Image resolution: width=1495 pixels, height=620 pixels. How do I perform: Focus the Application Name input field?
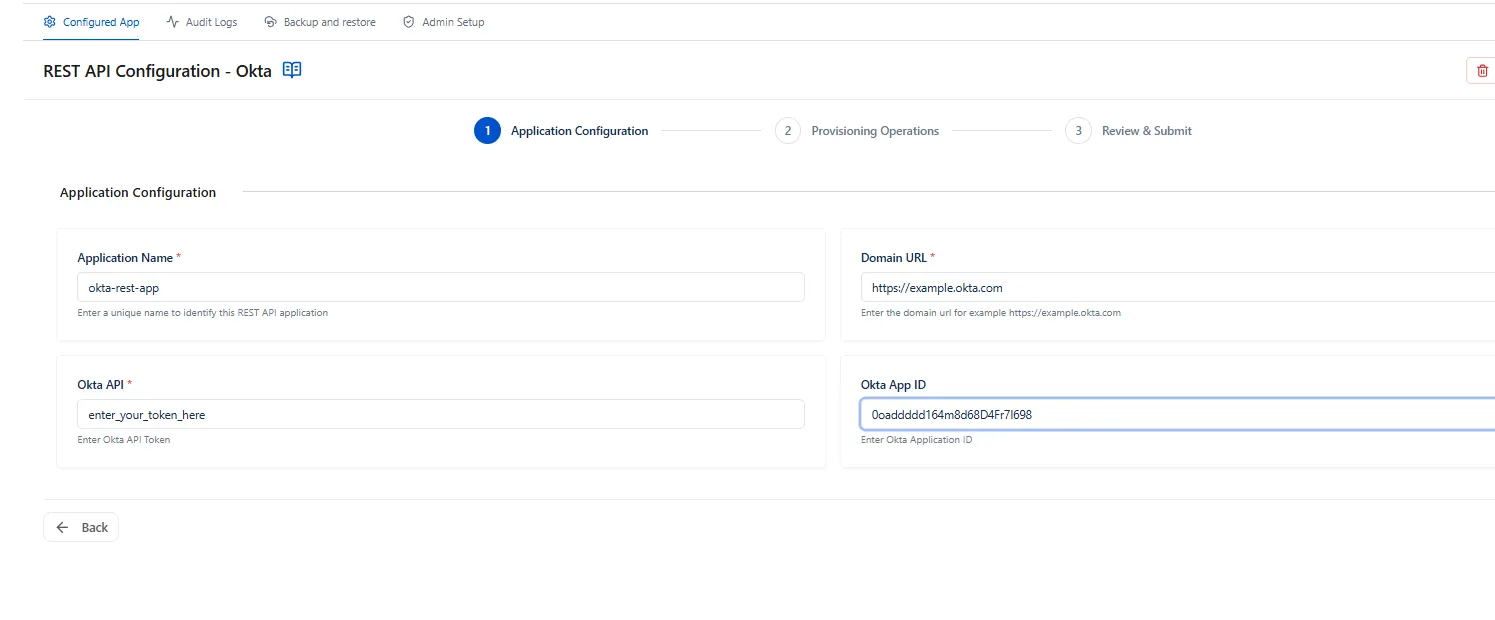(x=441, y=287)
